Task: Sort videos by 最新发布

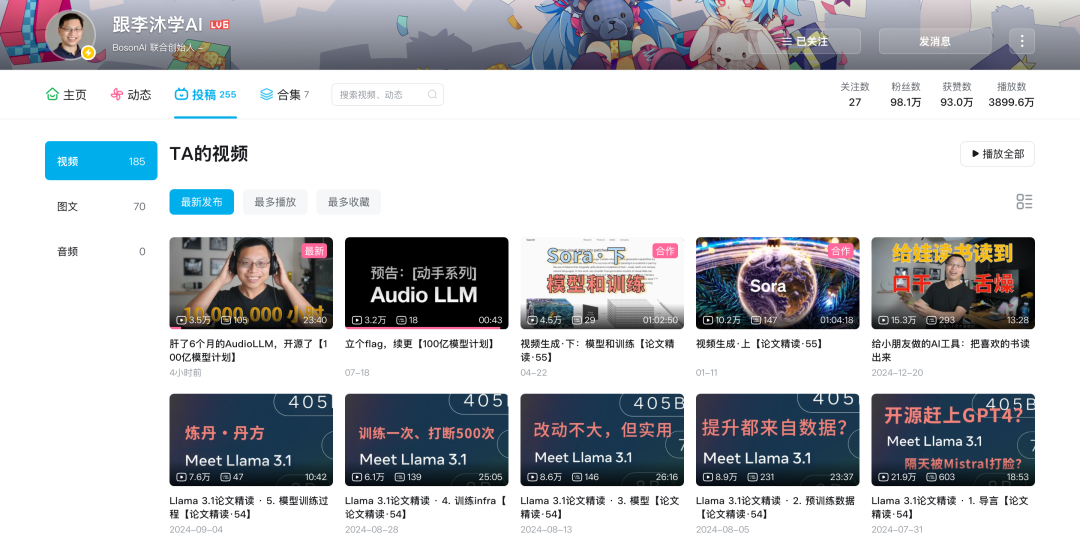Action: (202, 202)
